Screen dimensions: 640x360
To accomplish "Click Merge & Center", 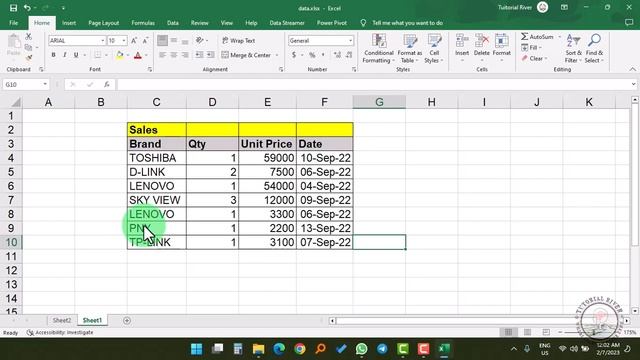I will click(246, 55).
